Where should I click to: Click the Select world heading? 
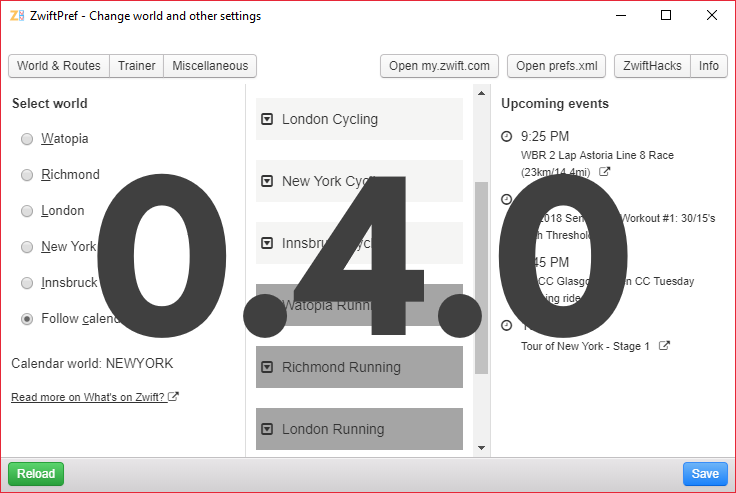(x=50, y=103)
